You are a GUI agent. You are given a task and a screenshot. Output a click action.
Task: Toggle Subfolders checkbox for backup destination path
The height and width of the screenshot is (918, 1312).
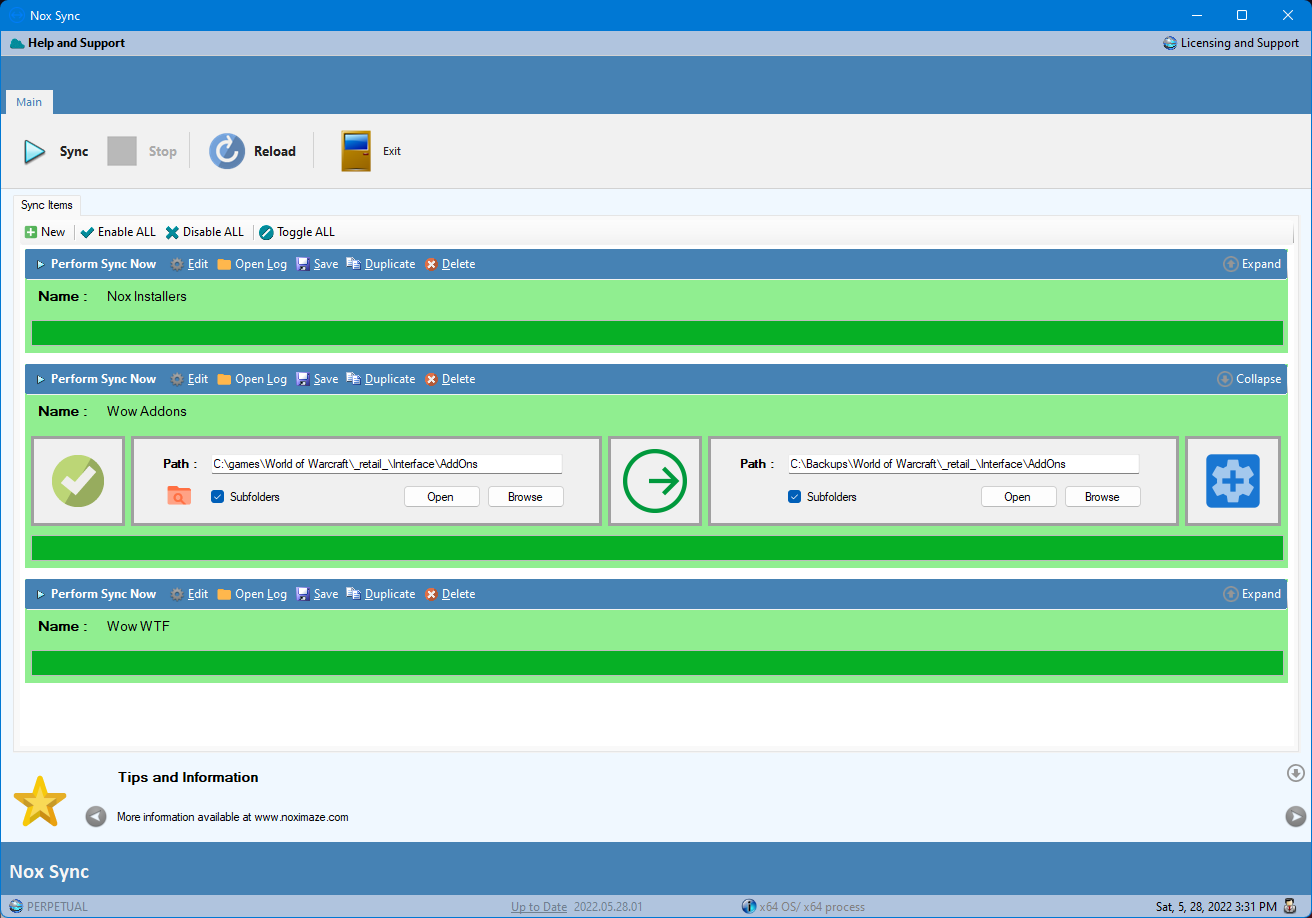click(x=795, y=497)
